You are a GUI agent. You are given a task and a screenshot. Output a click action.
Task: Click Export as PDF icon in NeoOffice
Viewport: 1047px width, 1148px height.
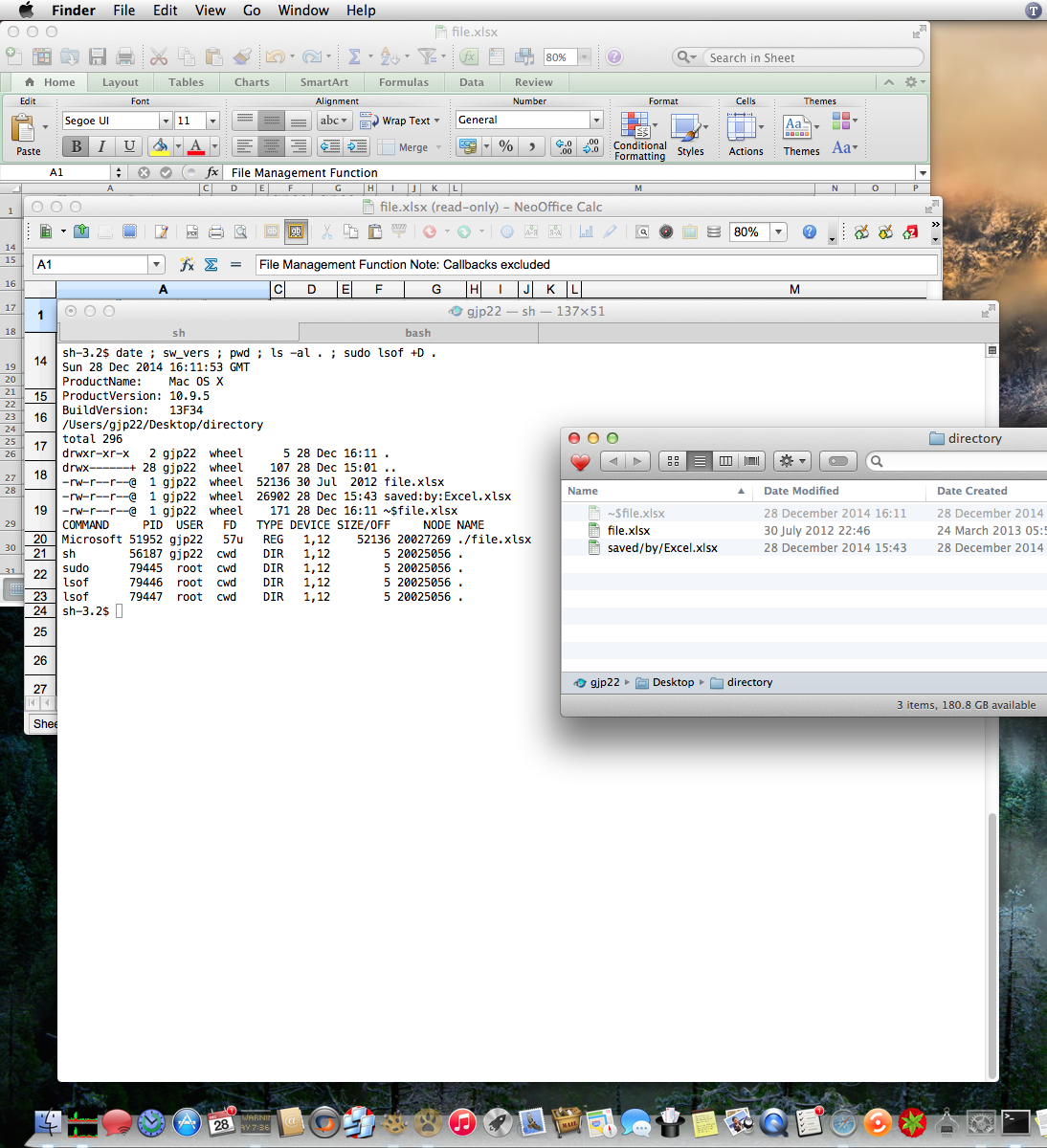(x=192, y=232)
